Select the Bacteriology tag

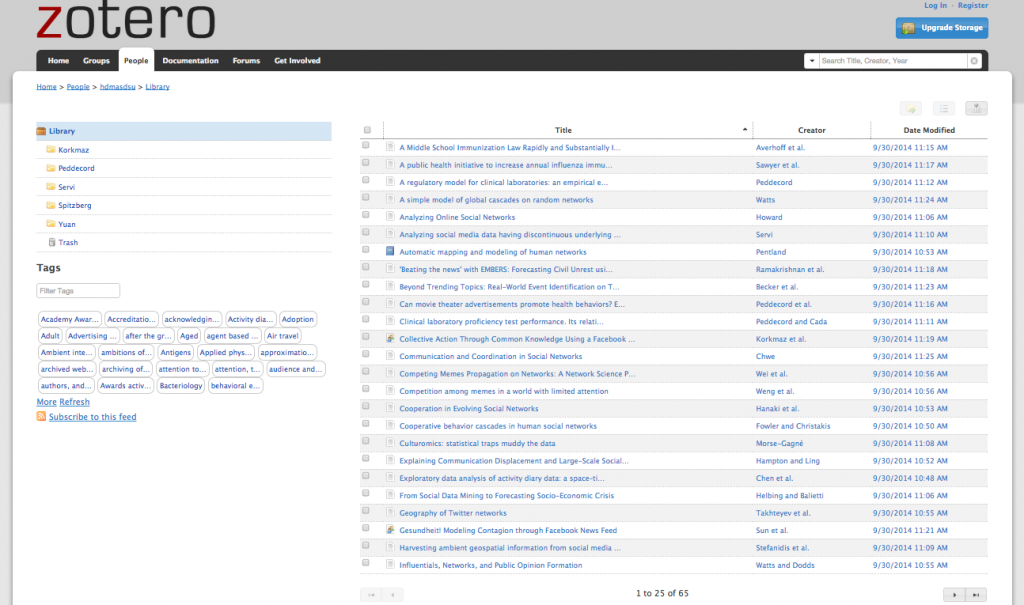tap(181, 385)
